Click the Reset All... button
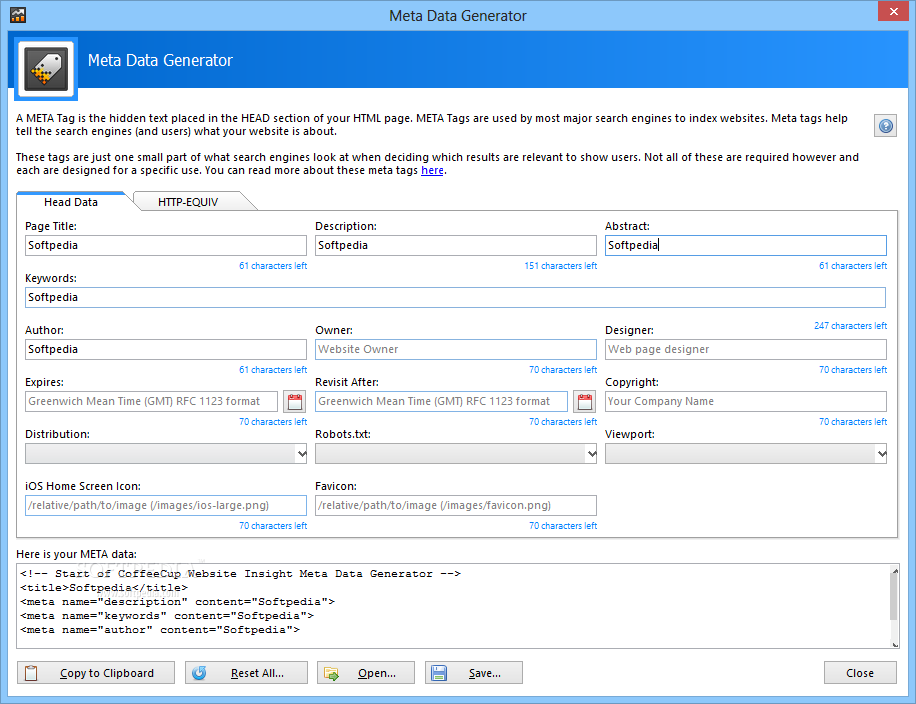This screenshot has height=704, width=916. click(x=247, y=673)
